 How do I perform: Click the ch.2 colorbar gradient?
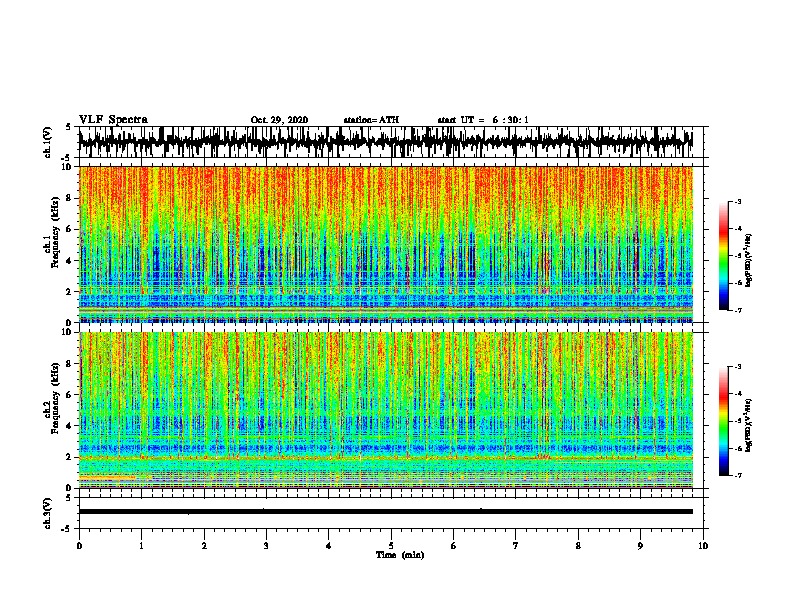pyautogui.click(x=724, y=421)
